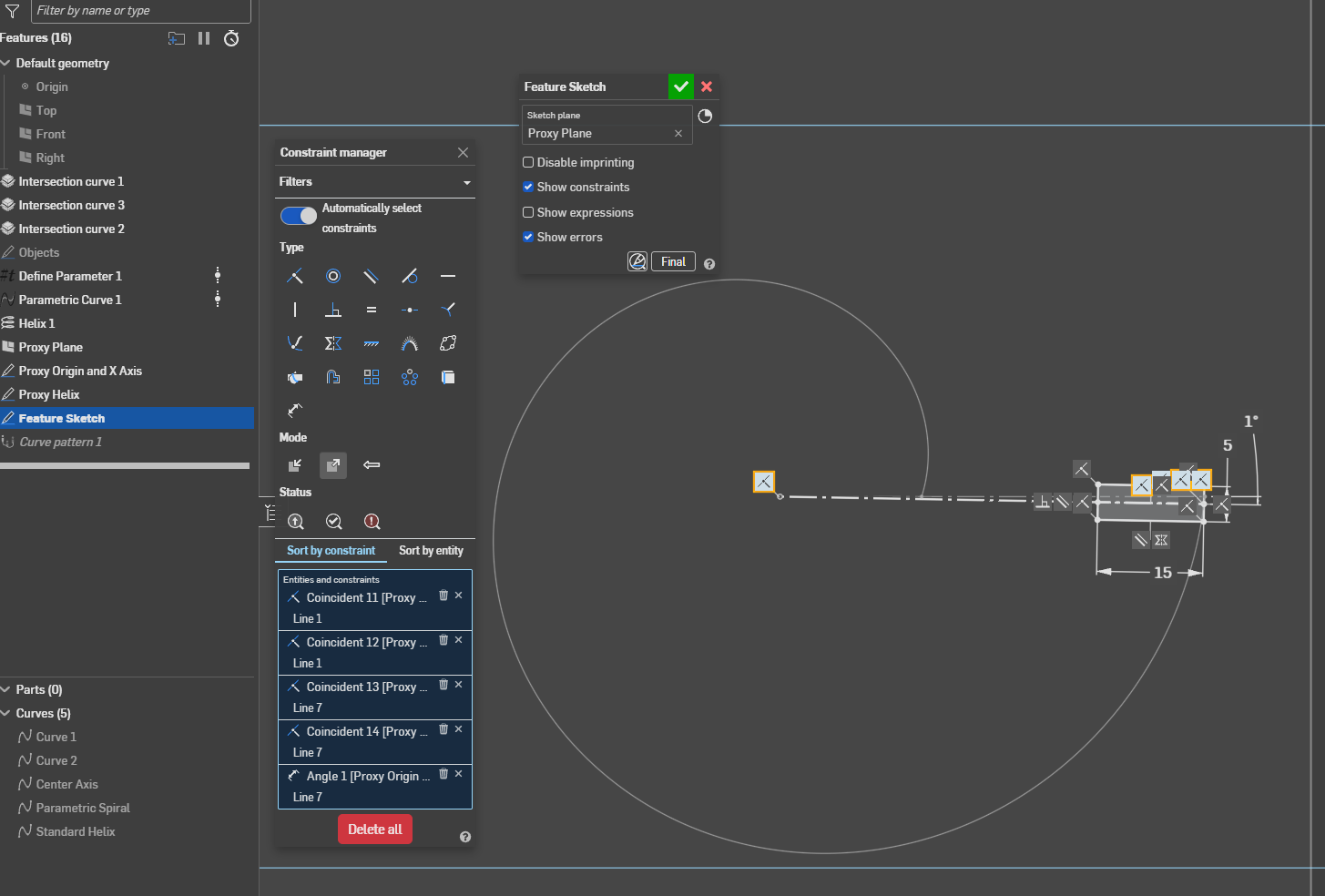The width and height of the screenshot is (1325, 896).
Task: Select the Curvature constraint filter icon
Action: pos(410,343)
